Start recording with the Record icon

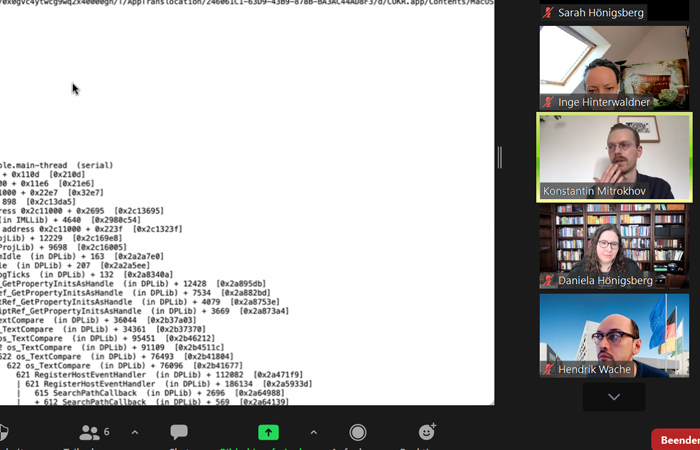(x=357, y=432)
